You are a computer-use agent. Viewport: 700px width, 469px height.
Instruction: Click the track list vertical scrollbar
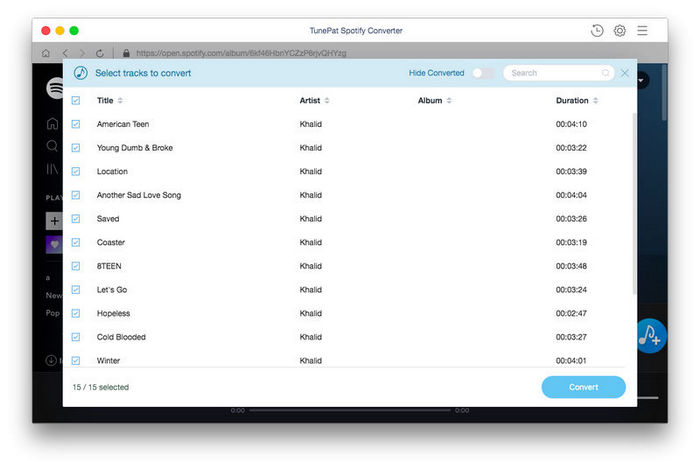coord(633,200)
